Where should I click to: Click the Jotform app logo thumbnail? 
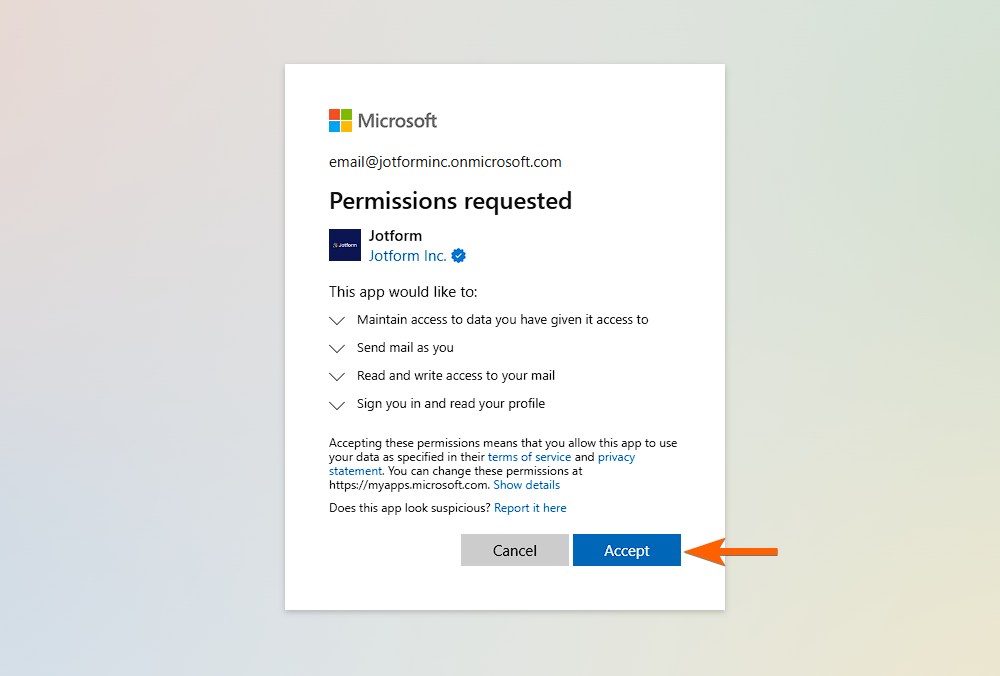(345, 245)
